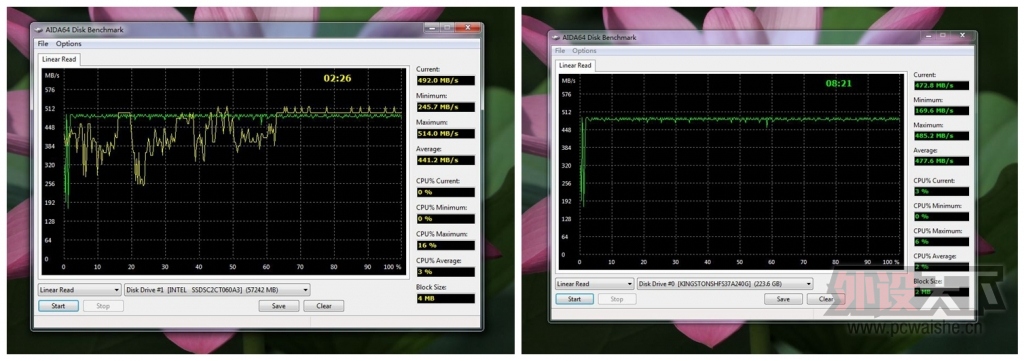Expand Linear Read test dropdown, right window

point(595,283)
